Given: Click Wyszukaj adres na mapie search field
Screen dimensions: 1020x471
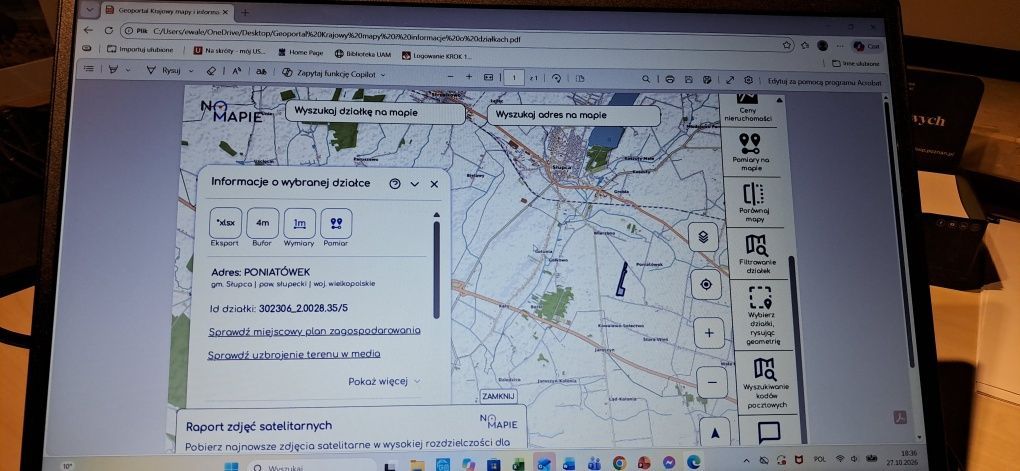Looking at the screenshot, I should tap(574, 115).
